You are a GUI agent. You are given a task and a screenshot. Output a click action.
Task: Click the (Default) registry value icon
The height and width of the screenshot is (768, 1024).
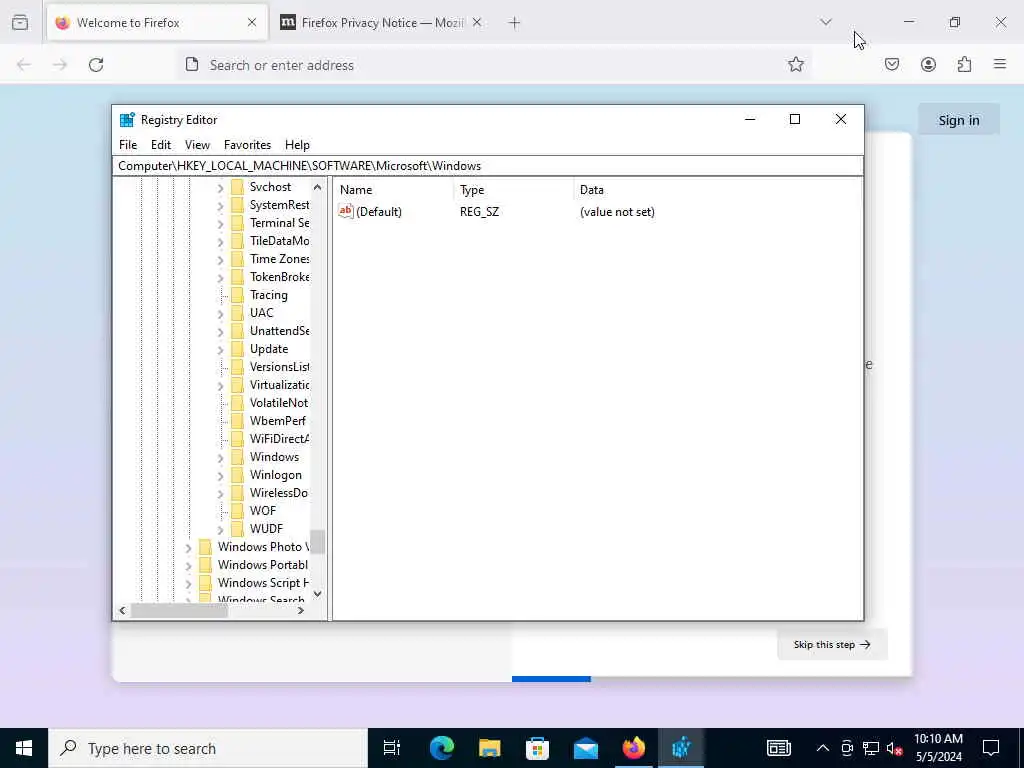pyautogui.click(x=345, y=211)
